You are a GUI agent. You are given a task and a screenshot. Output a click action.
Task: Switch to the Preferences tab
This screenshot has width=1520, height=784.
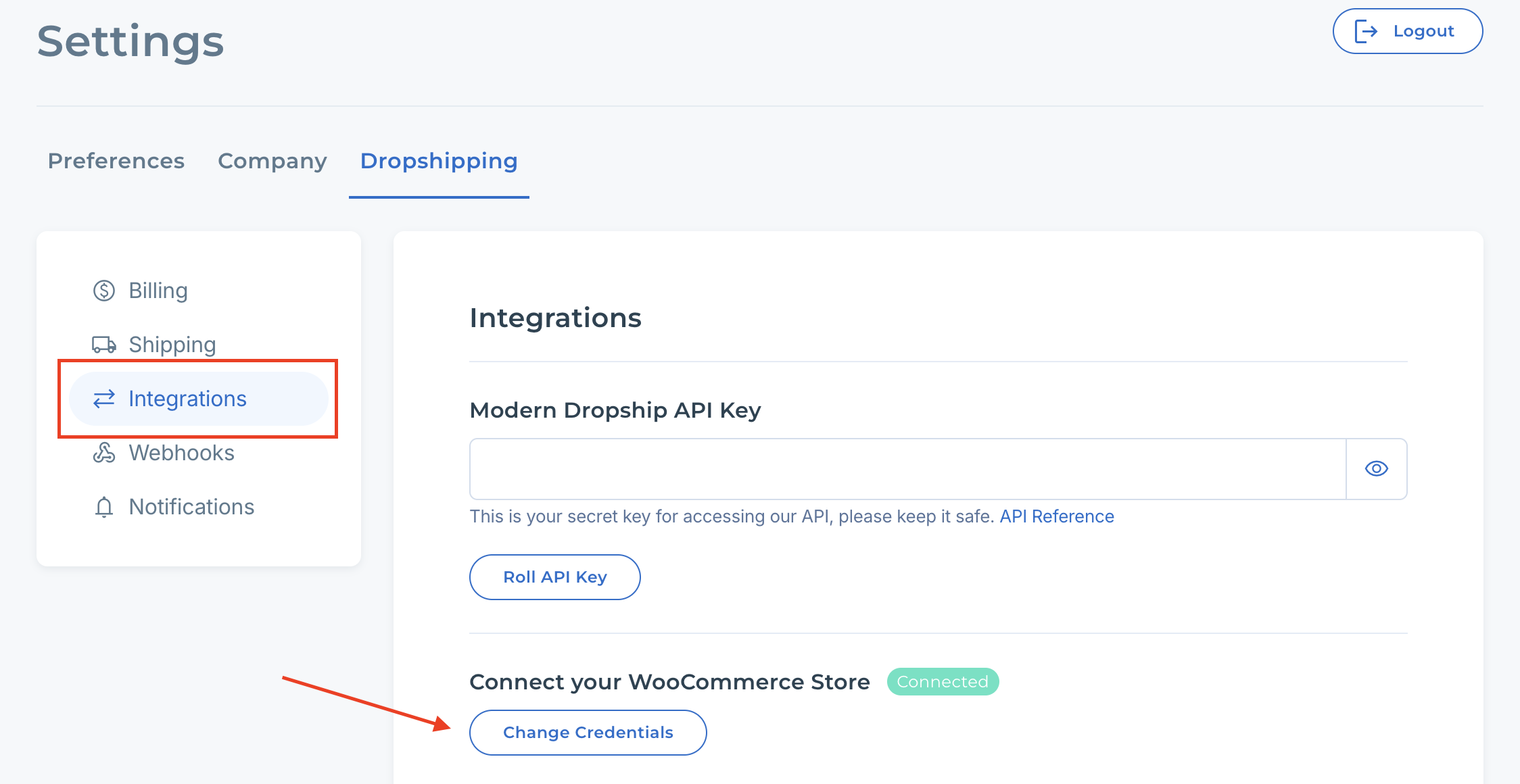coord(116,161)
